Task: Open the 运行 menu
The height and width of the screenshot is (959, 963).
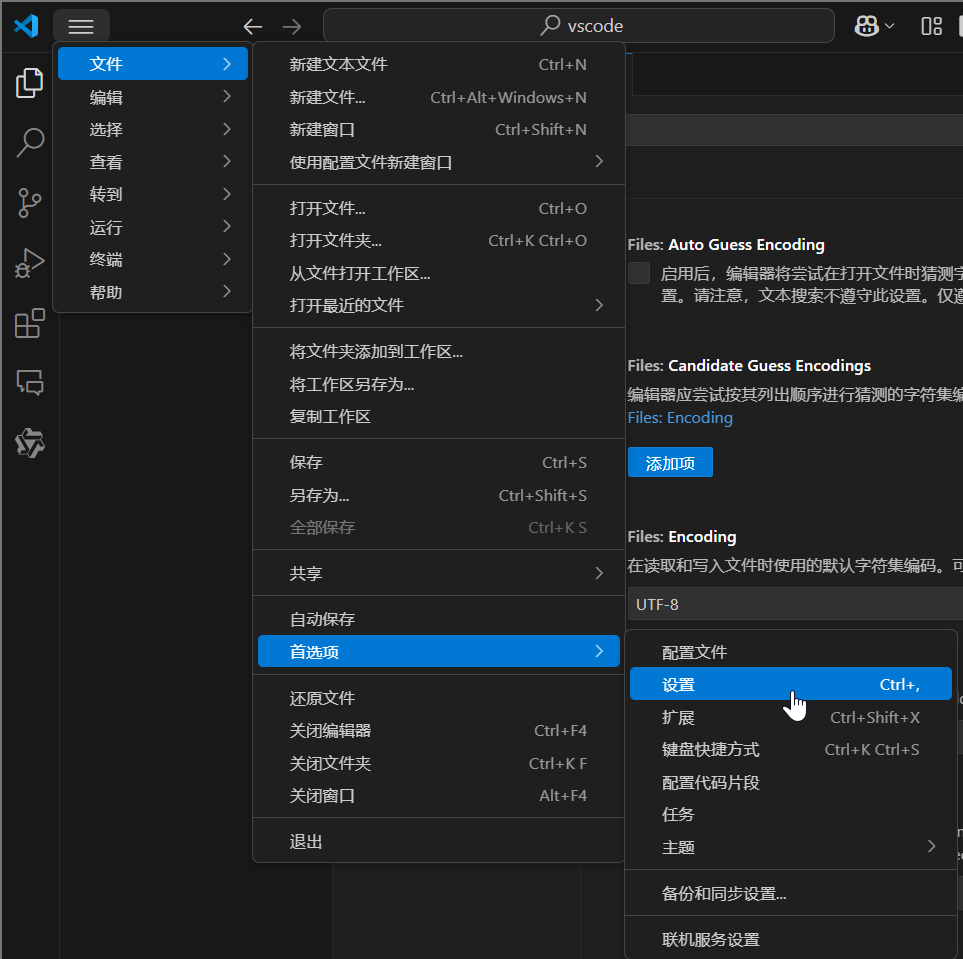Action: coord(153,227)
